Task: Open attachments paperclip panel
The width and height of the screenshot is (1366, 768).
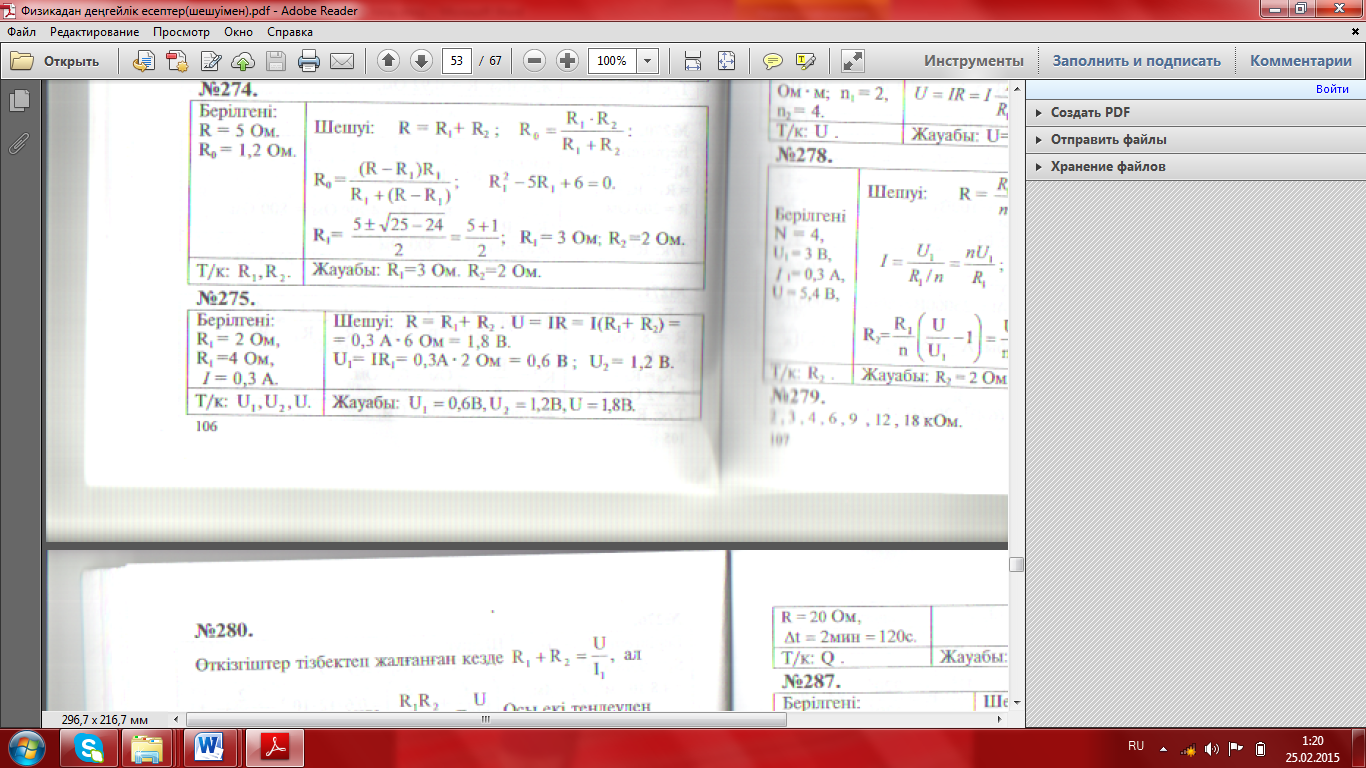Action: [x=18, y=143]
